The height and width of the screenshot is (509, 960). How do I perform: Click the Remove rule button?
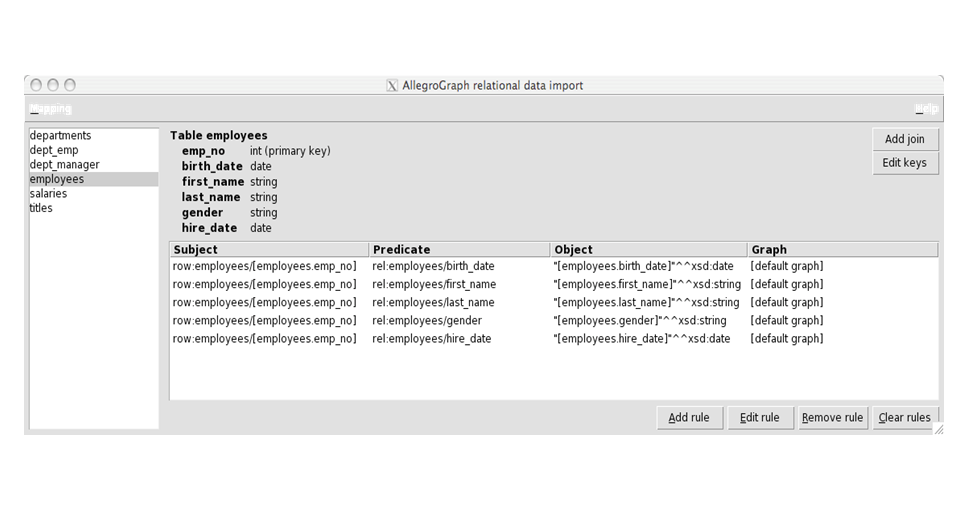pos(832,417)
